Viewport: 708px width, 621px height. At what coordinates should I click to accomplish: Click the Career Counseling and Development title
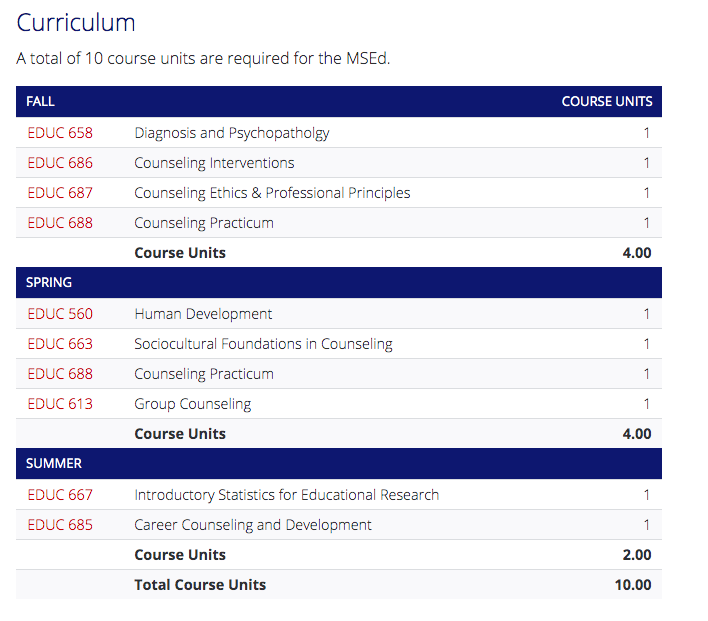click(x=253, y=525)
